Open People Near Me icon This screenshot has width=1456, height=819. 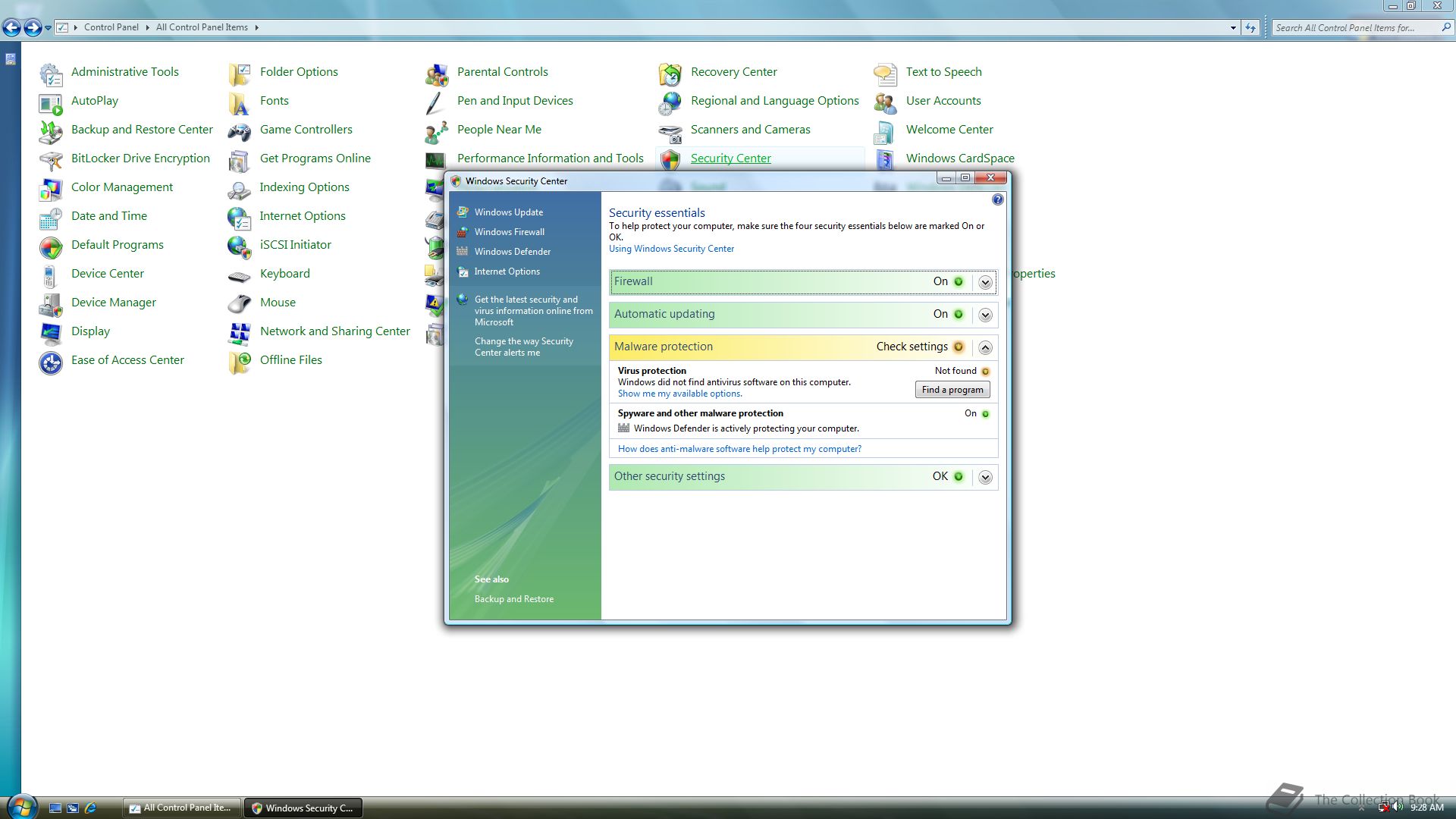(437, 131)
